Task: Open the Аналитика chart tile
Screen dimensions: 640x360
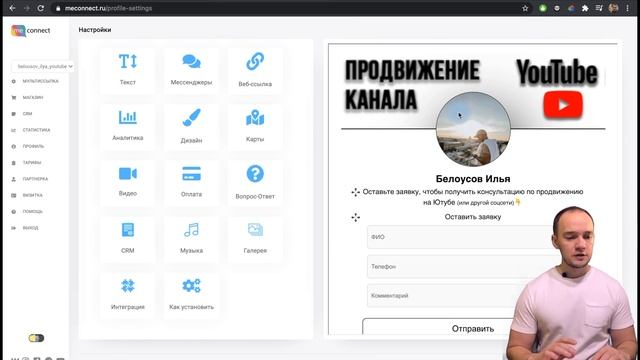Action: click(128, 127)
